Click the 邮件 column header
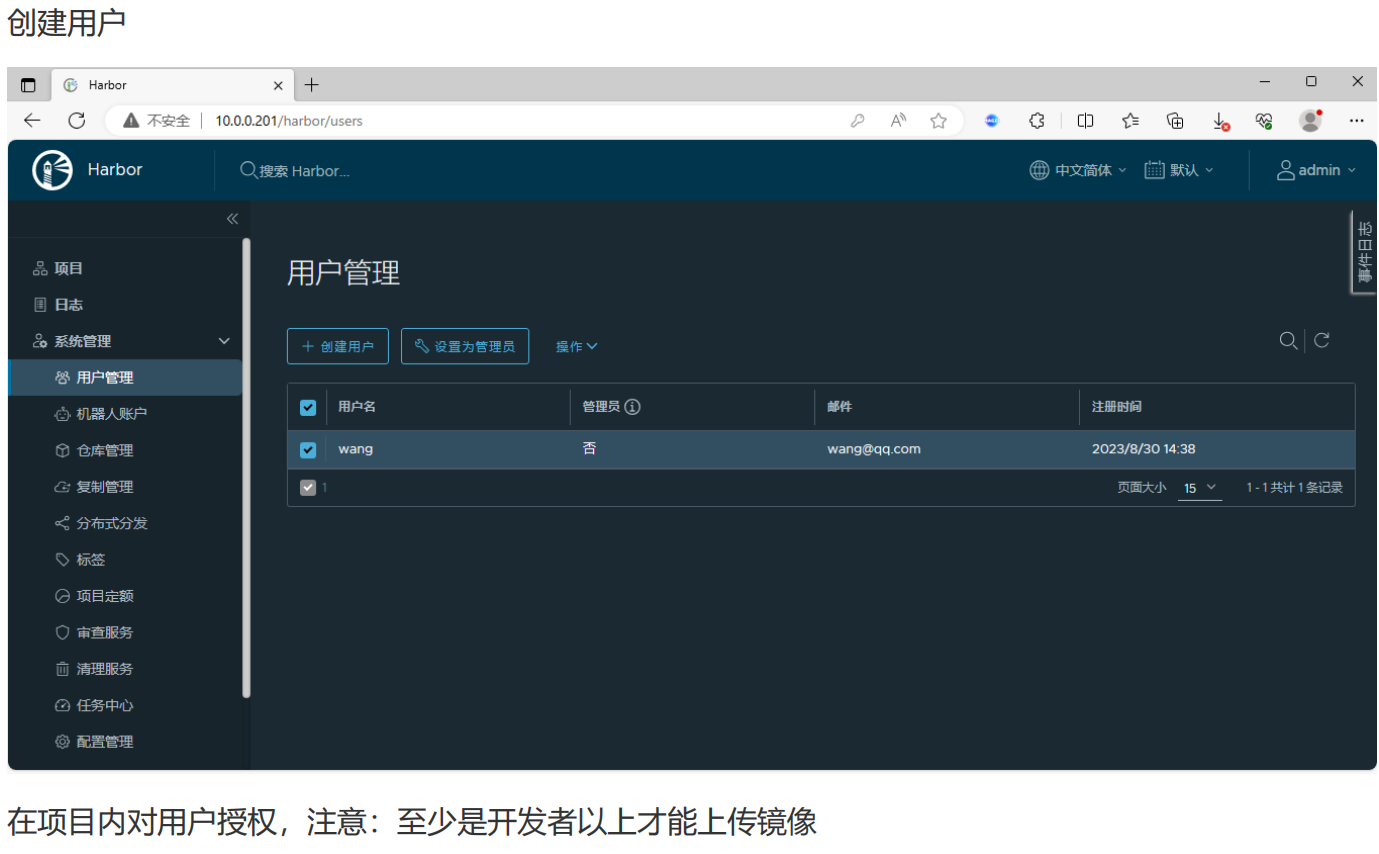 point(839,407)
